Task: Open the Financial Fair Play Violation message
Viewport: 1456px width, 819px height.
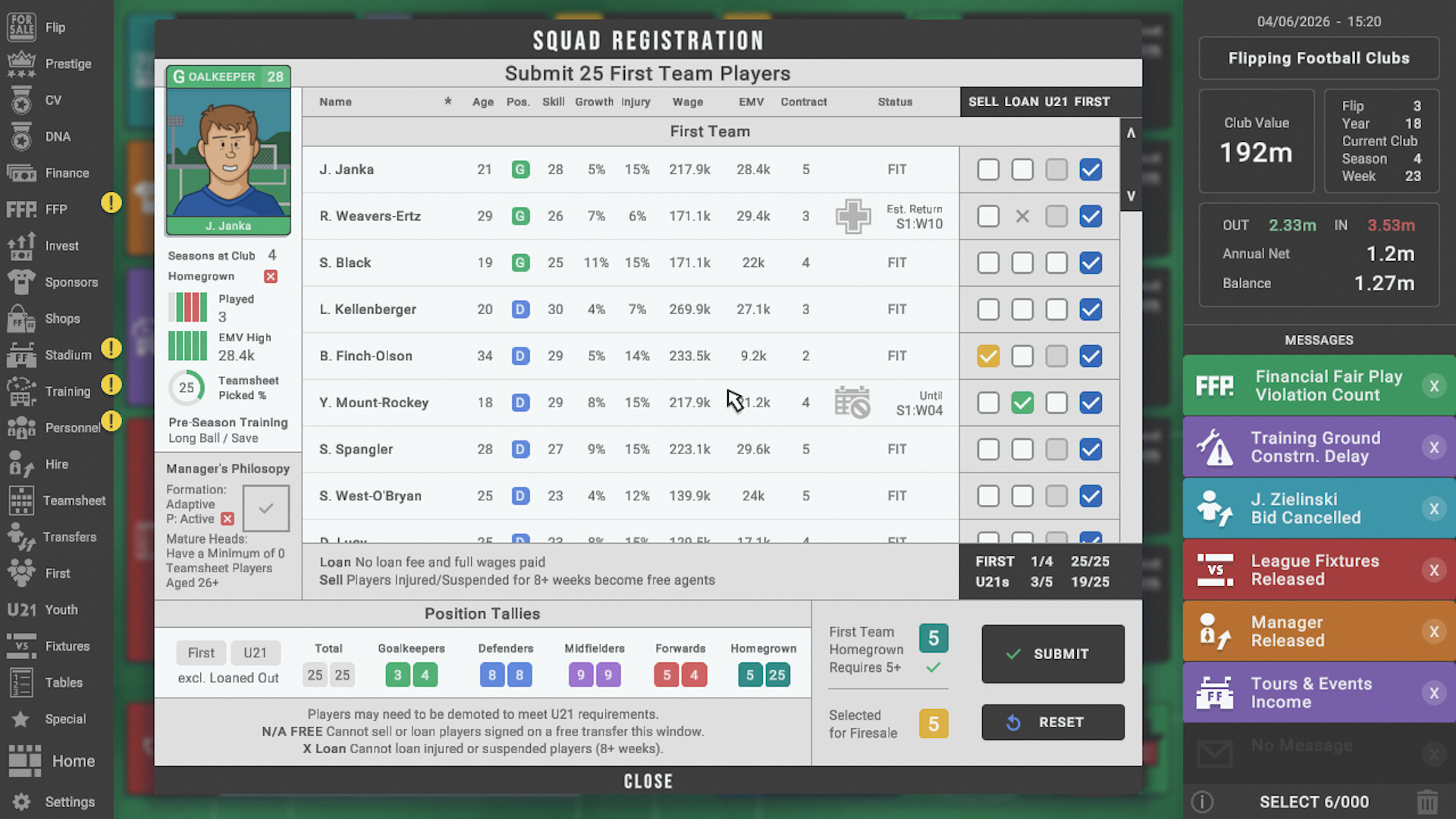Action: click(1319, 385)
